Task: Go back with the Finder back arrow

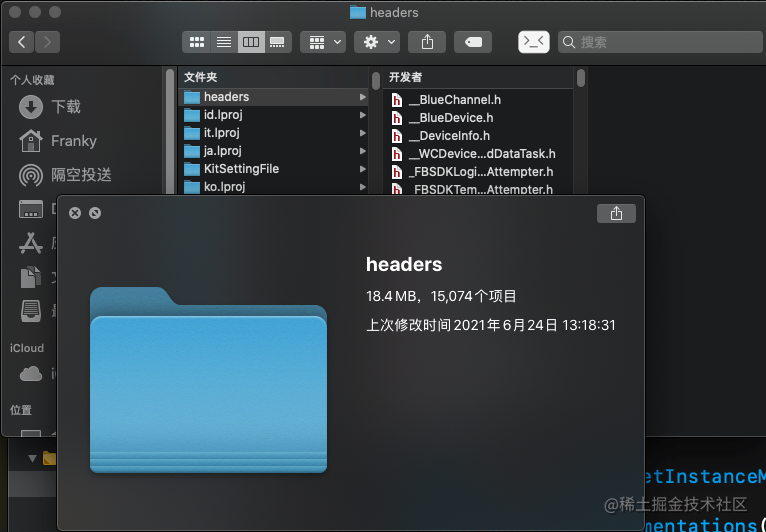Action: pos(21,42)
